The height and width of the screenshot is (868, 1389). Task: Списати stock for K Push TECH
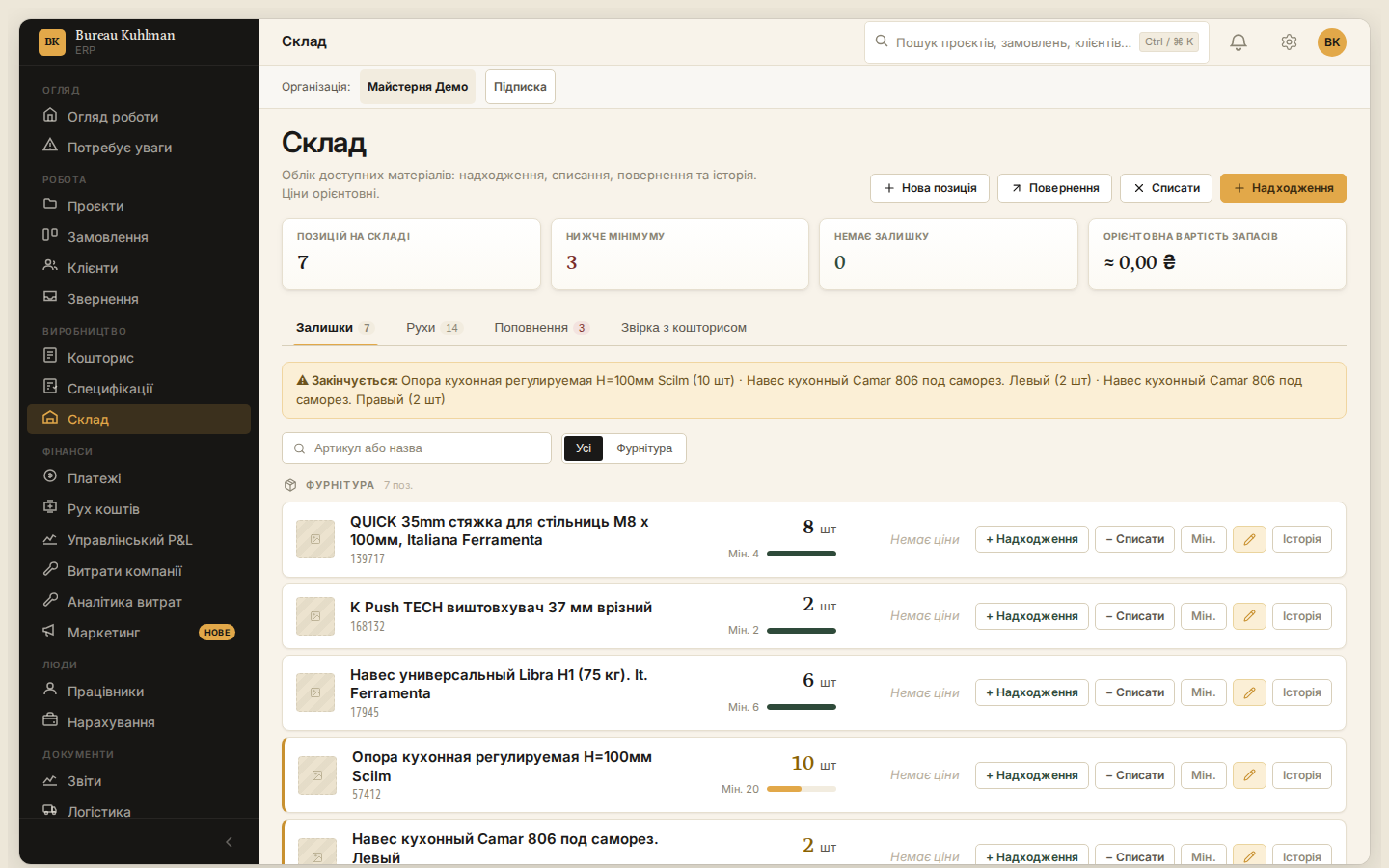point(1134,616)
